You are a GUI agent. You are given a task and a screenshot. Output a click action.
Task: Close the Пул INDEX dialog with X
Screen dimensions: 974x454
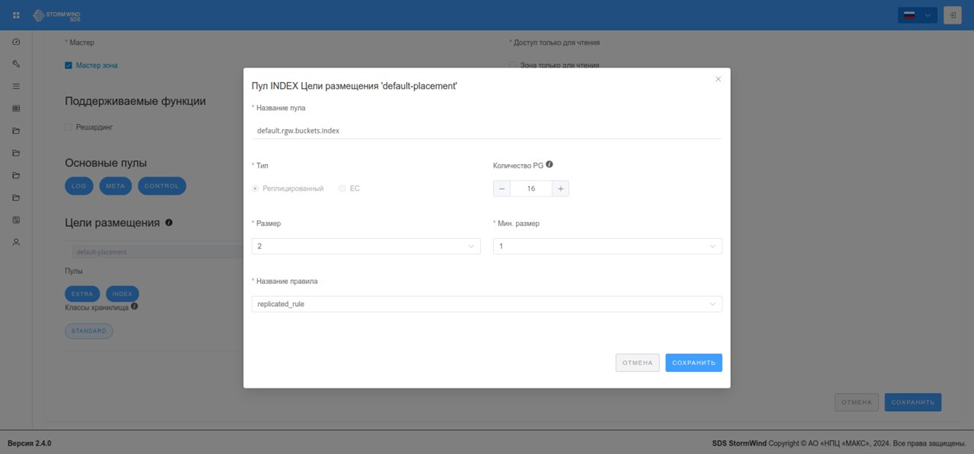point(718,79)
